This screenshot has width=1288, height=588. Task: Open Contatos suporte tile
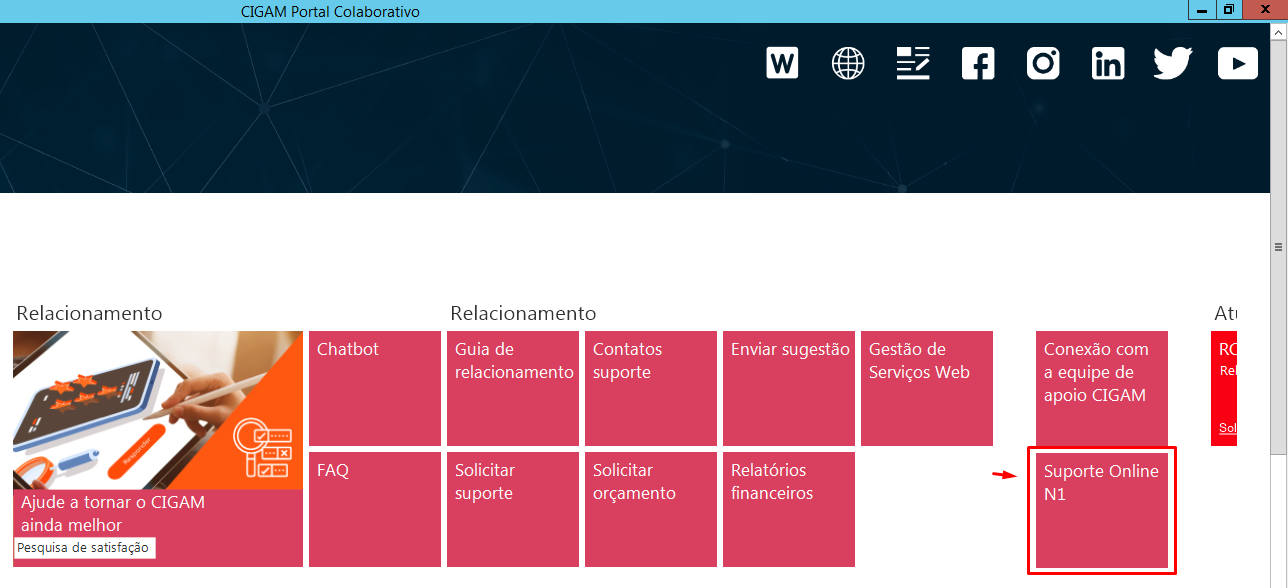[651, 388]
